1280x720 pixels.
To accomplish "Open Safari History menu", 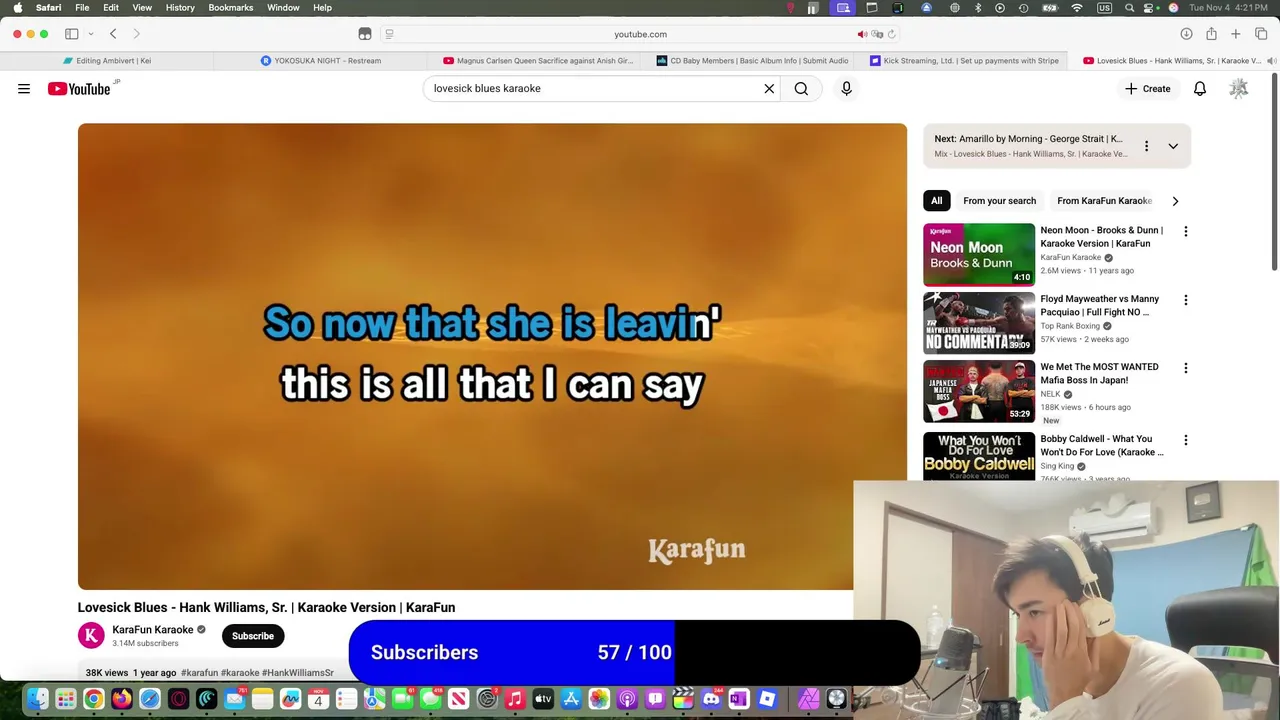I will [x=180, y=8].
